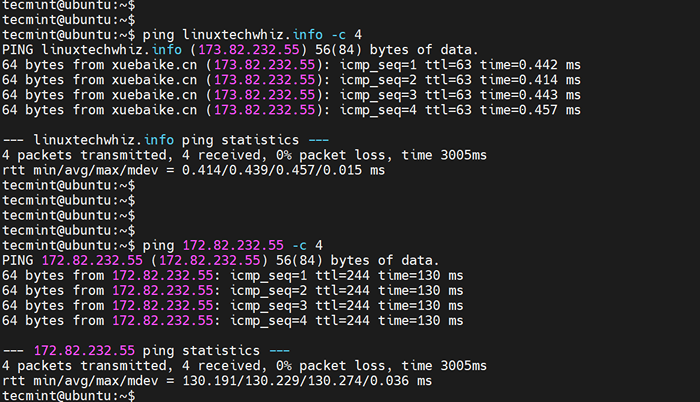Click the last empty prompt at the bottom

point(68,396)
